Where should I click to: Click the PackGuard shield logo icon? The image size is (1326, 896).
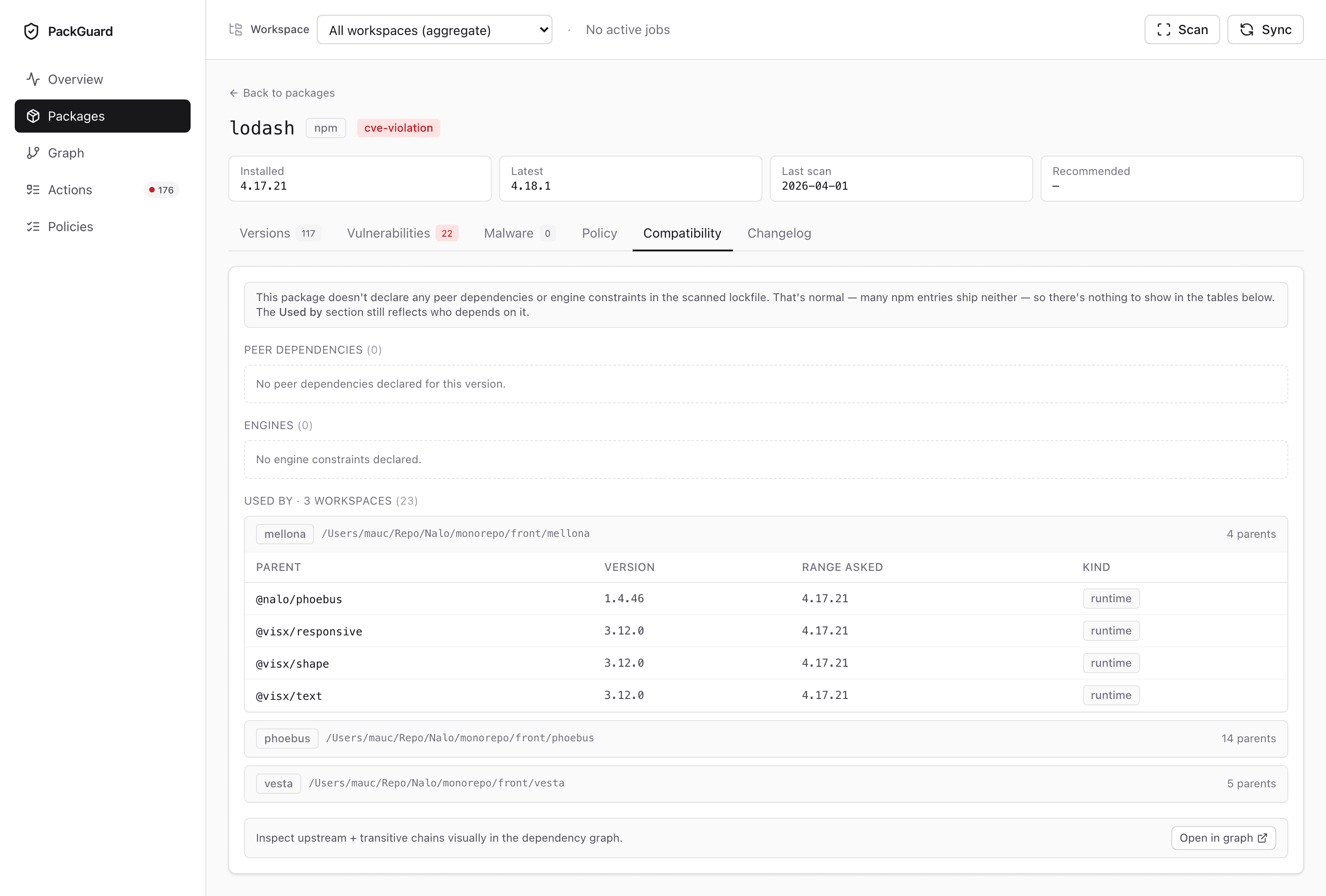[x=31, y=31]
